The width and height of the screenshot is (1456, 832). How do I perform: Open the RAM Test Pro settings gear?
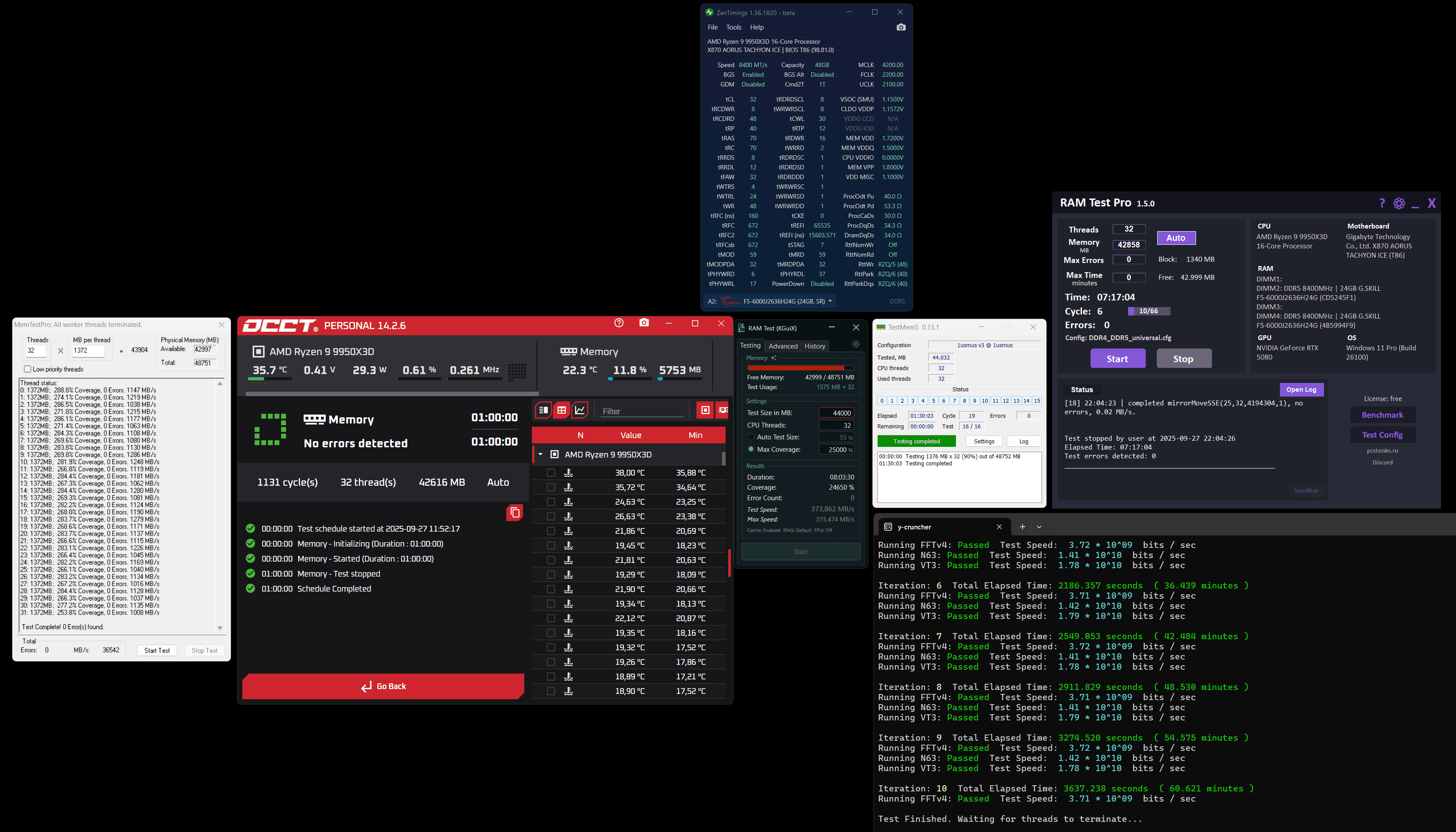pos(1399,203)
